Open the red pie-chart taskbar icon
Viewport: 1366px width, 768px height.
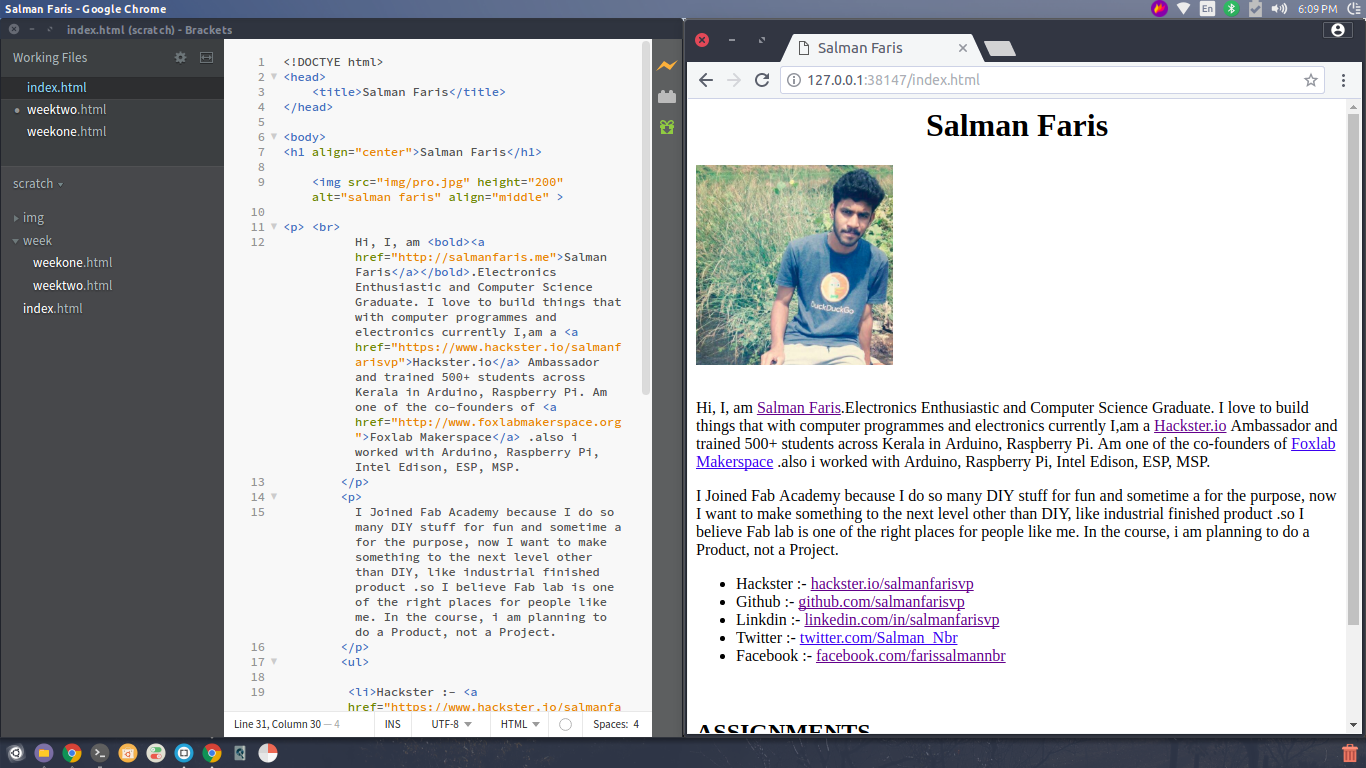(x=268, y=753)
